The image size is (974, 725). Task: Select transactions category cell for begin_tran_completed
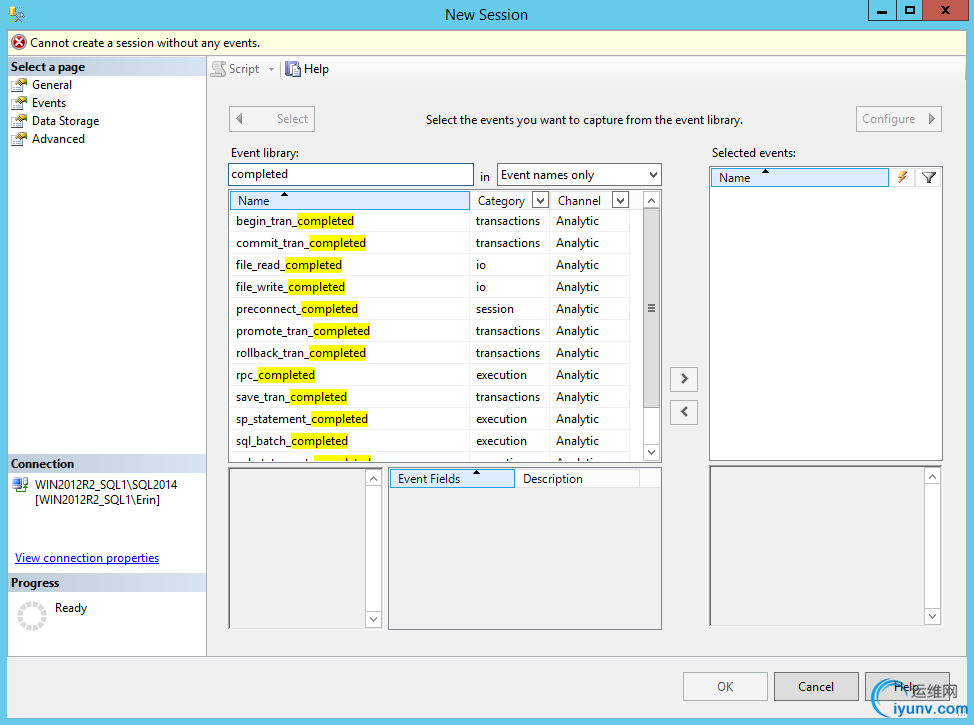[x=508, y=221]
